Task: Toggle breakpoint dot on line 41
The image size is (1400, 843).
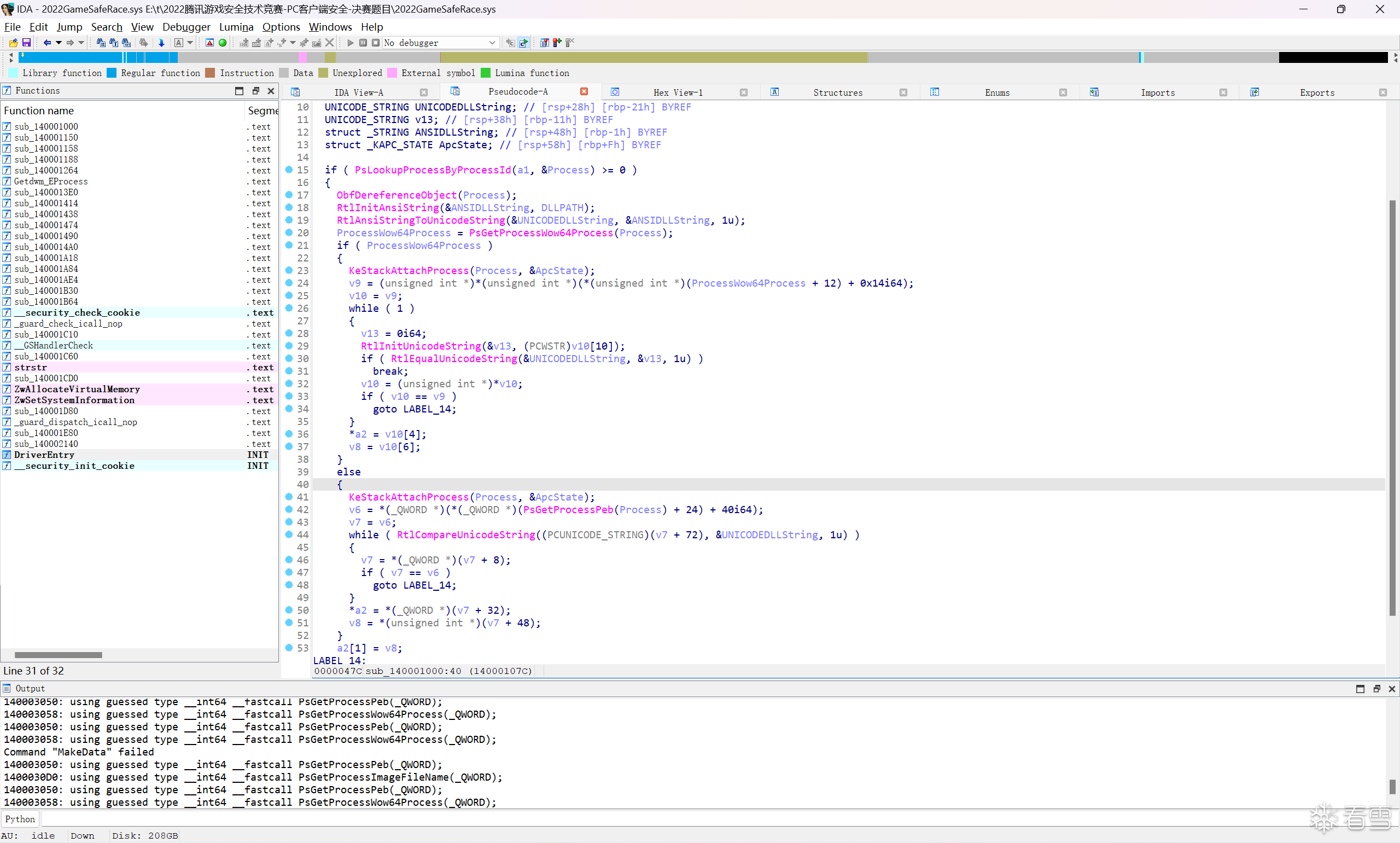Action: 289,497
